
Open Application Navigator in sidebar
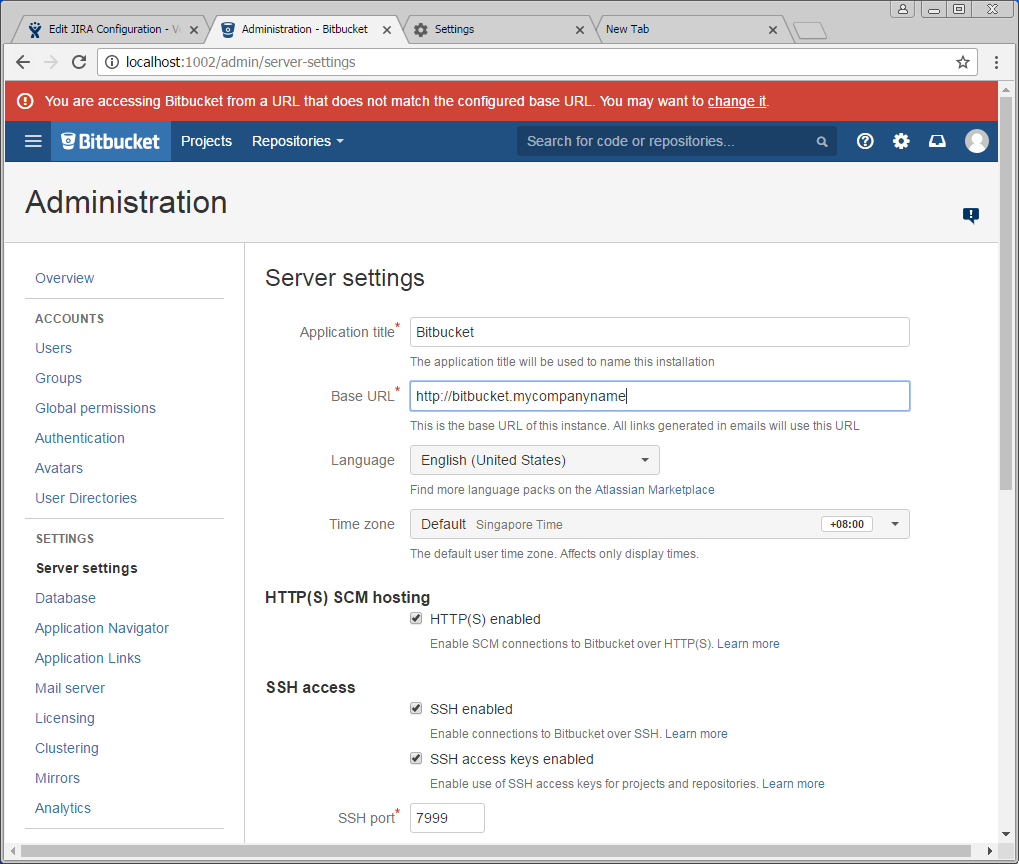pyautogui.click(x=102, y=628)
